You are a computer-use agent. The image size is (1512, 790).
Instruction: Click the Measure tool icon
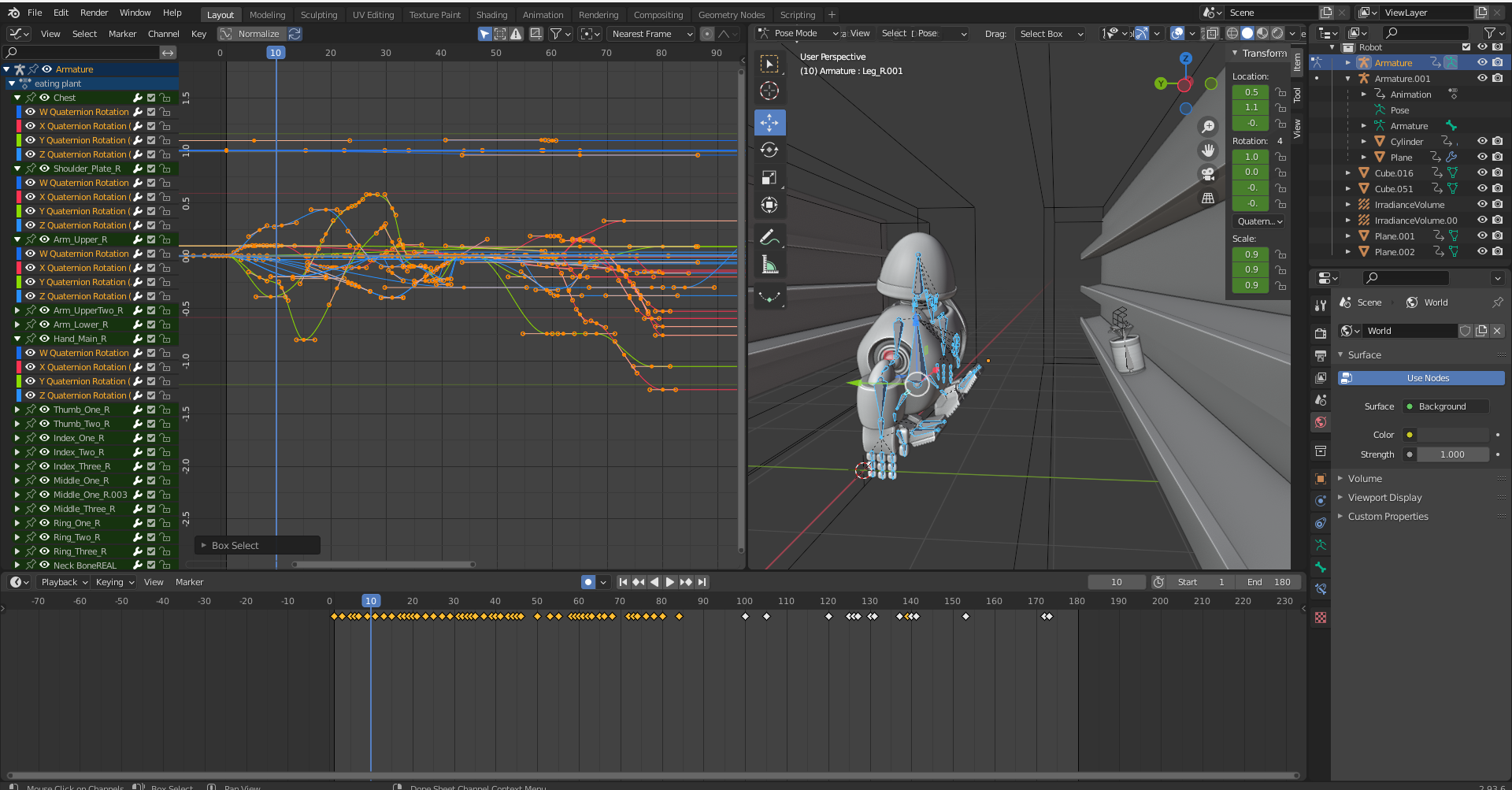click(769, 265)
